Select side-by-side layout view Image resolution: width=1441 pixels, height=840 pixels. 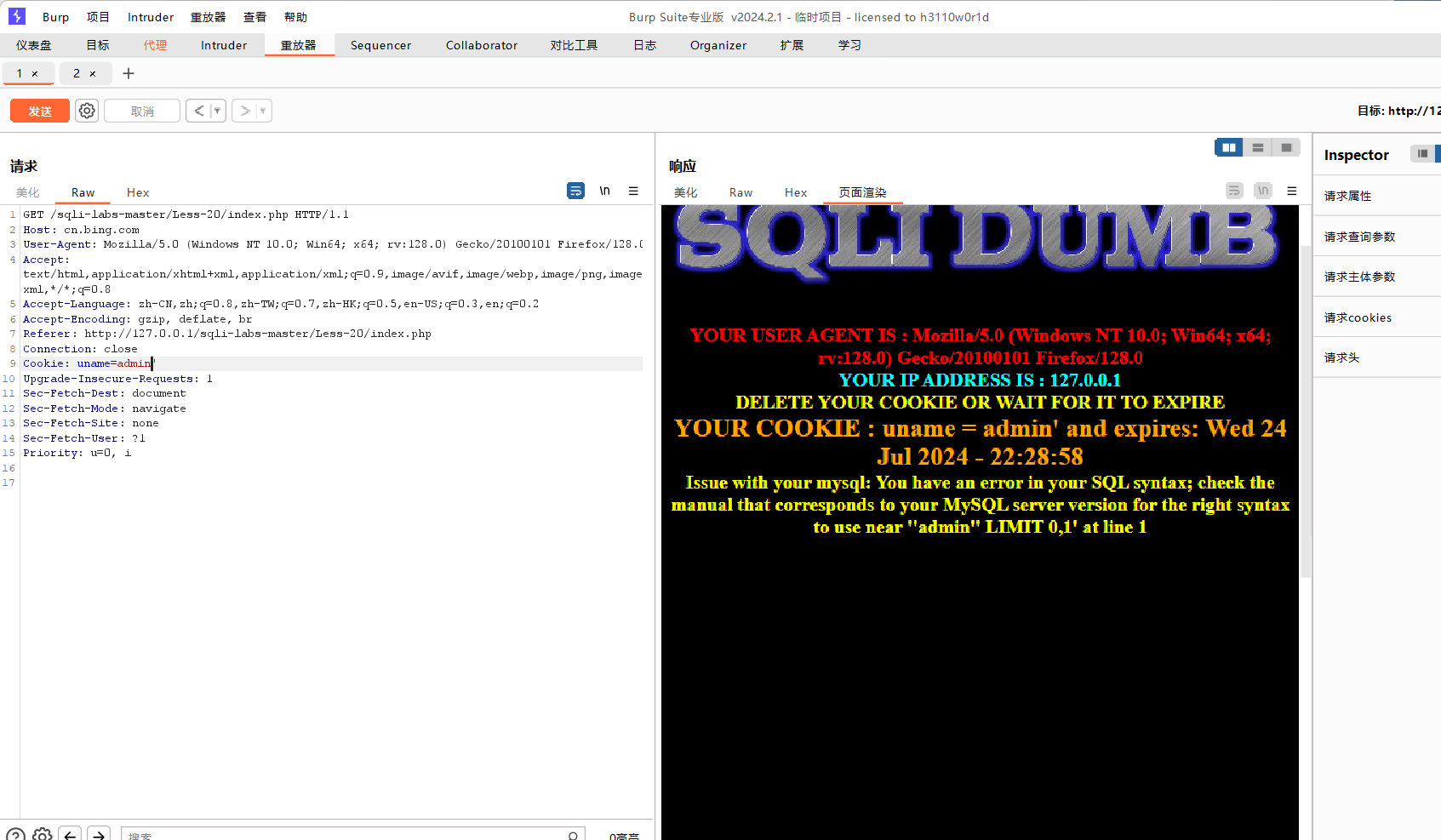1229,147
